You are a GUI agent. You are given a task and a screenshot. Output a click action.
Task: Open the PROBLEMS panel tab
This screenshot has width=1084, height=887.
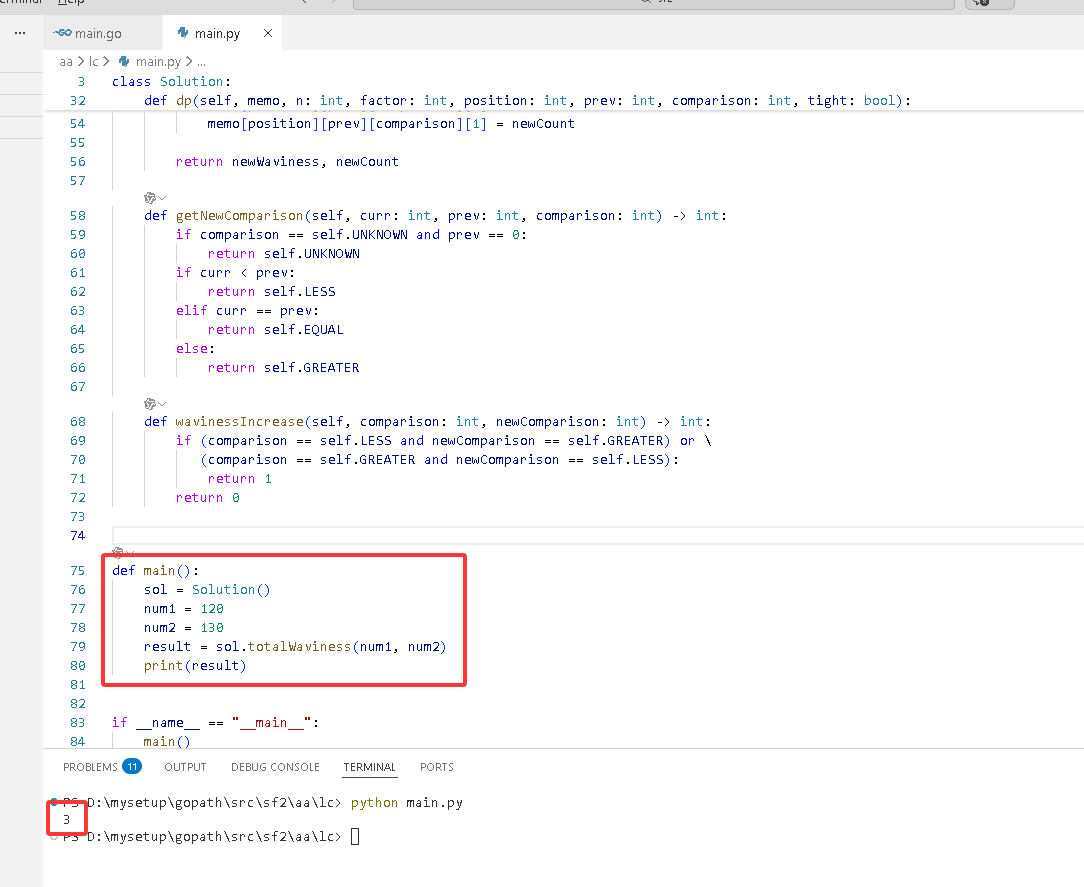(x=90, y=767)
